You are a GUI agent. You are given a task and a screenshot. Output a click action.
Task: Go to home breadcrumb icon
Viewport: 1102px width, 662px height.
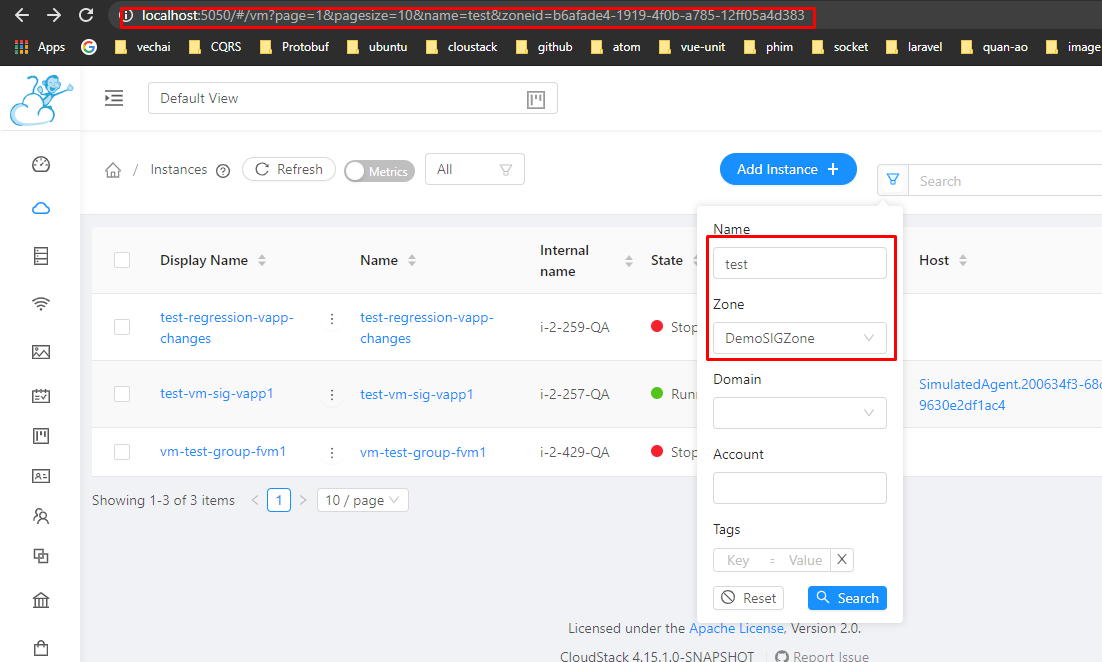point(112,170)
